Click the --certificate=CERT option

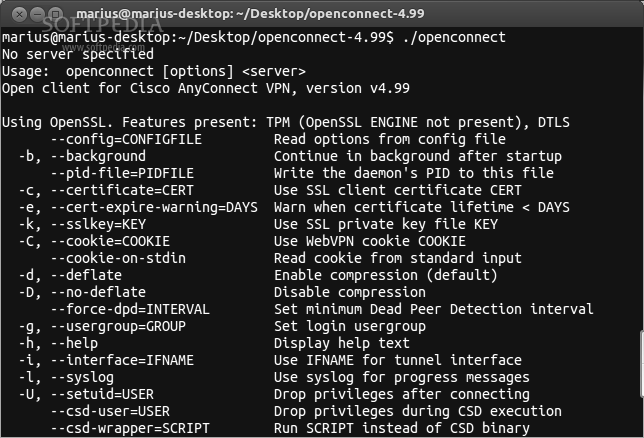point(122,190)
